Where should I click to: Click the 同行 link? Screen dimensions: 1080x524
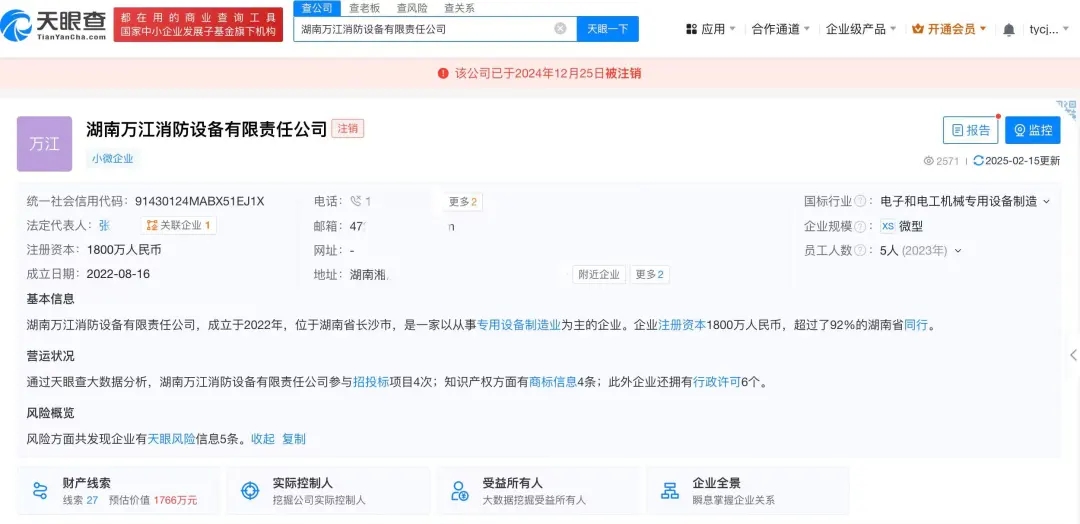915,326
